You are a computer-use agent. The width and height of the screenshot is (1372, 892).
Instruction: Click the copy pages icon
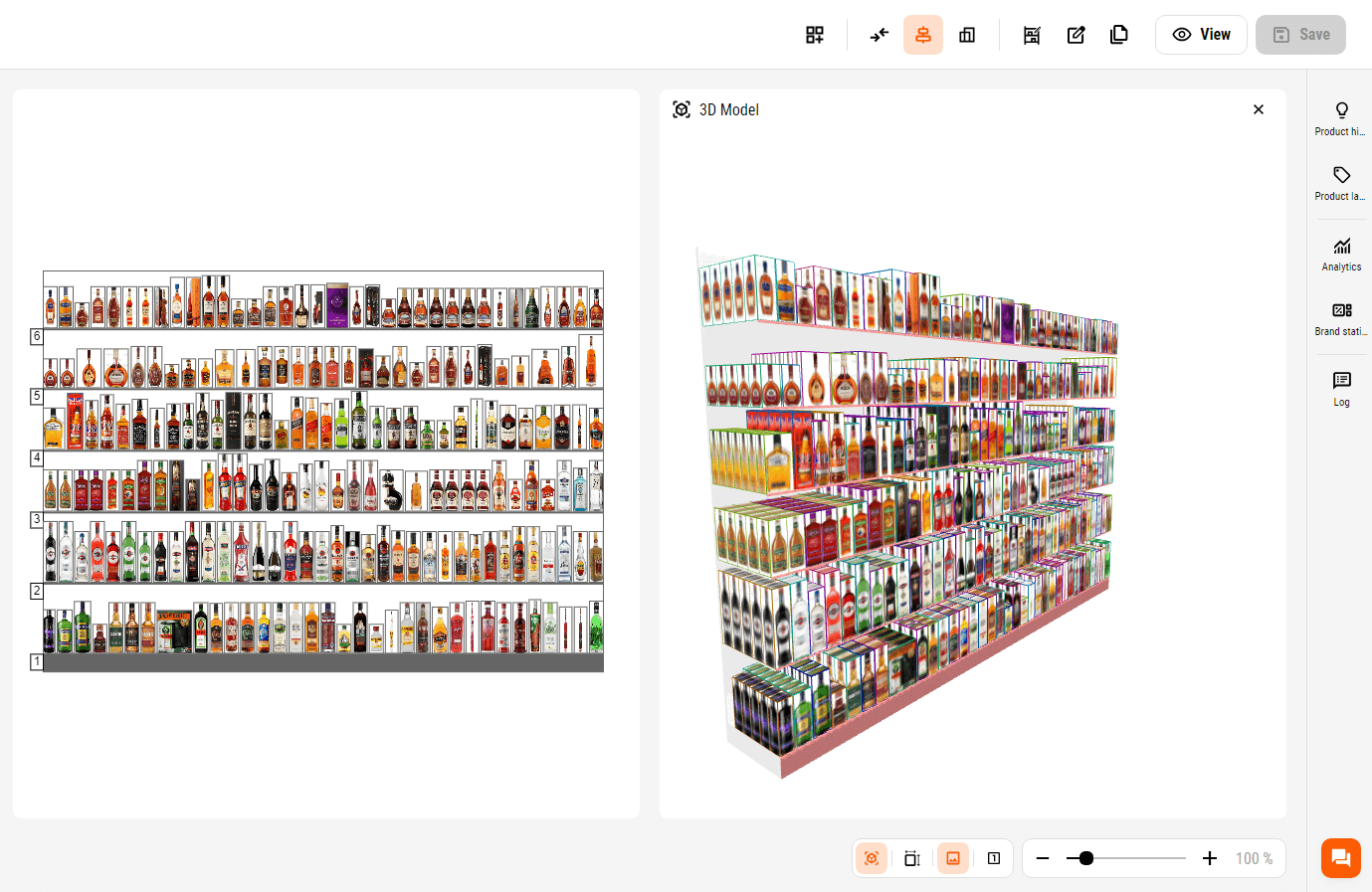pyautogui.click(x=1119, y=35)
